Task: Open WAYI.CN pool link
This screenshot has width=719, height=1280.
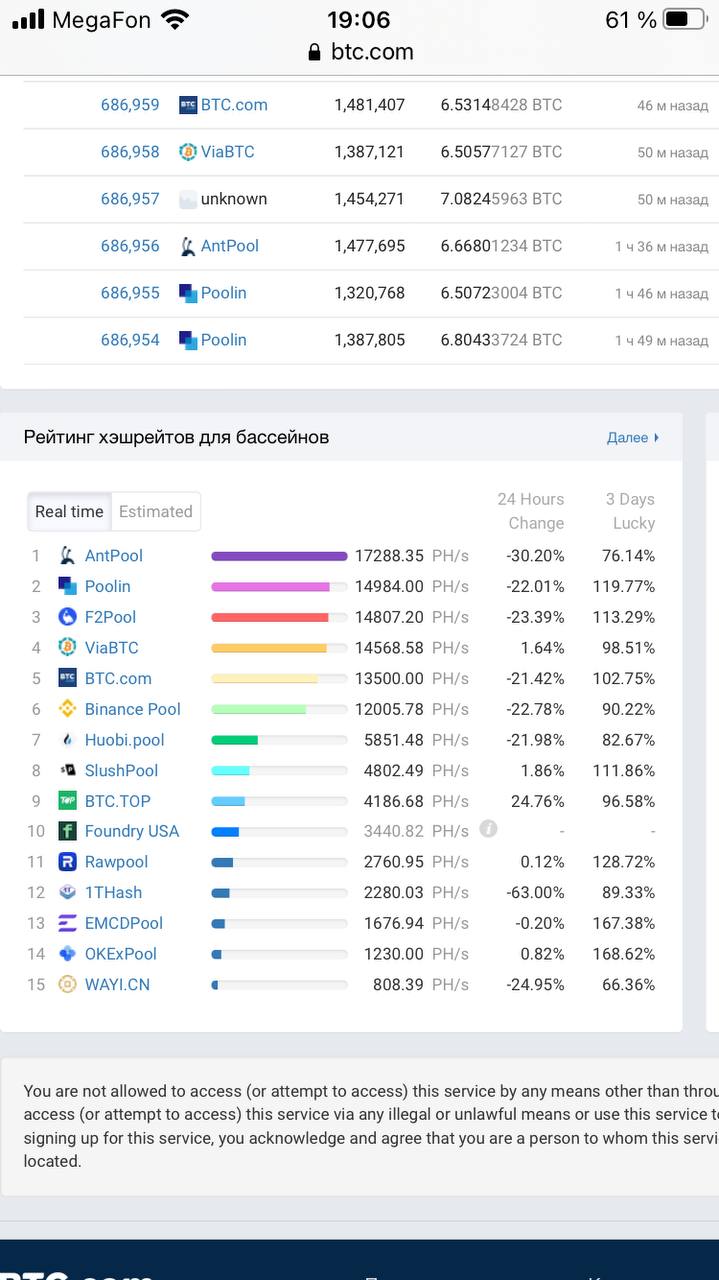Action: pyautogui.click(x=117, y=985)
